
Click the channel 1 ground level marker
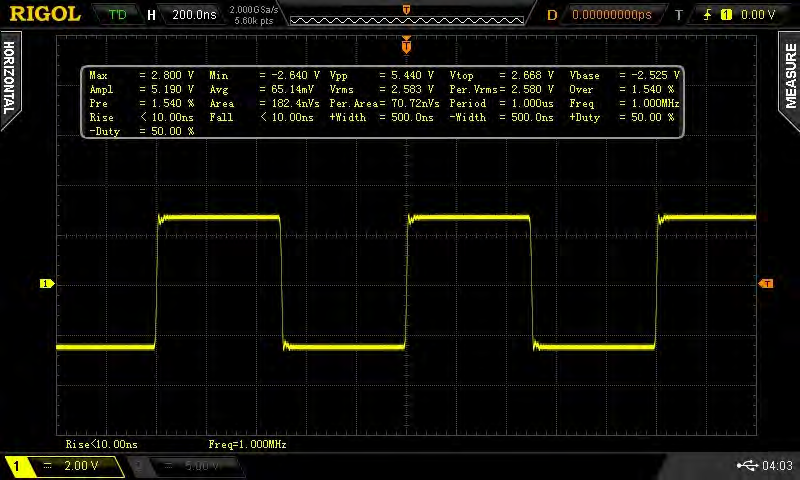click(47, 284)
